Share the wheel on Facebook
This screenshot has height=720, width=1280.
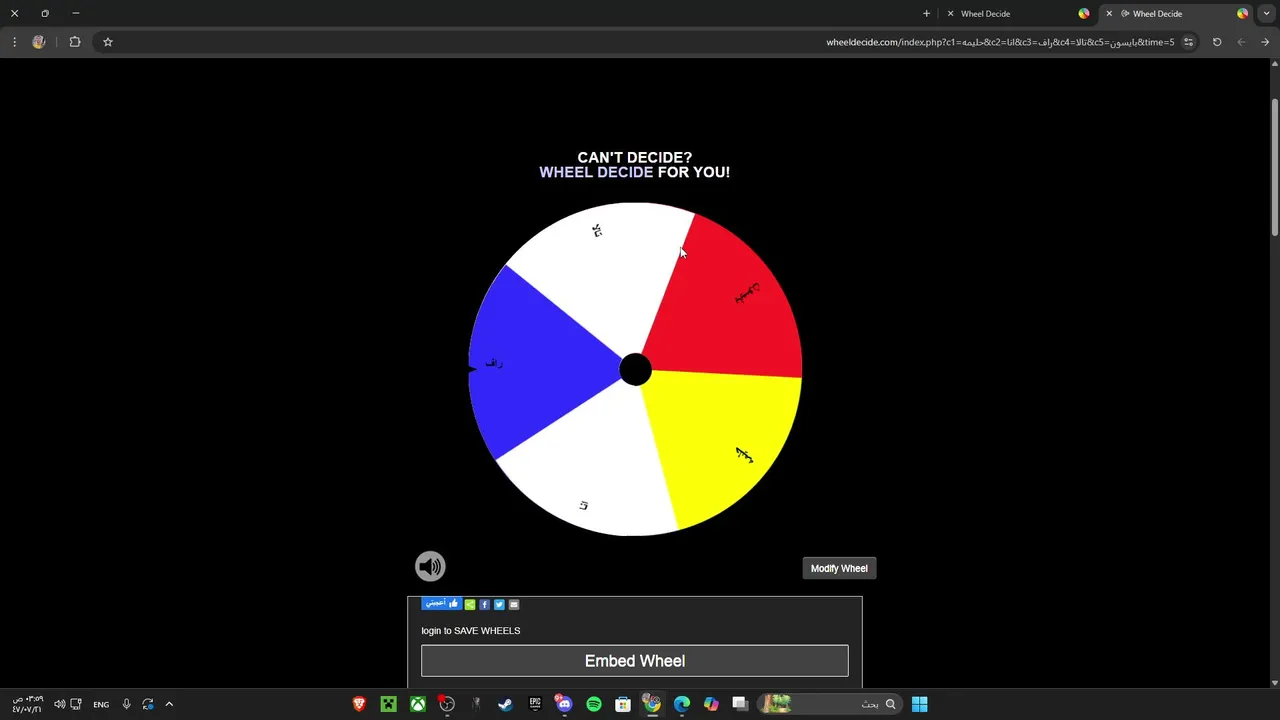[x=485, y=604]
